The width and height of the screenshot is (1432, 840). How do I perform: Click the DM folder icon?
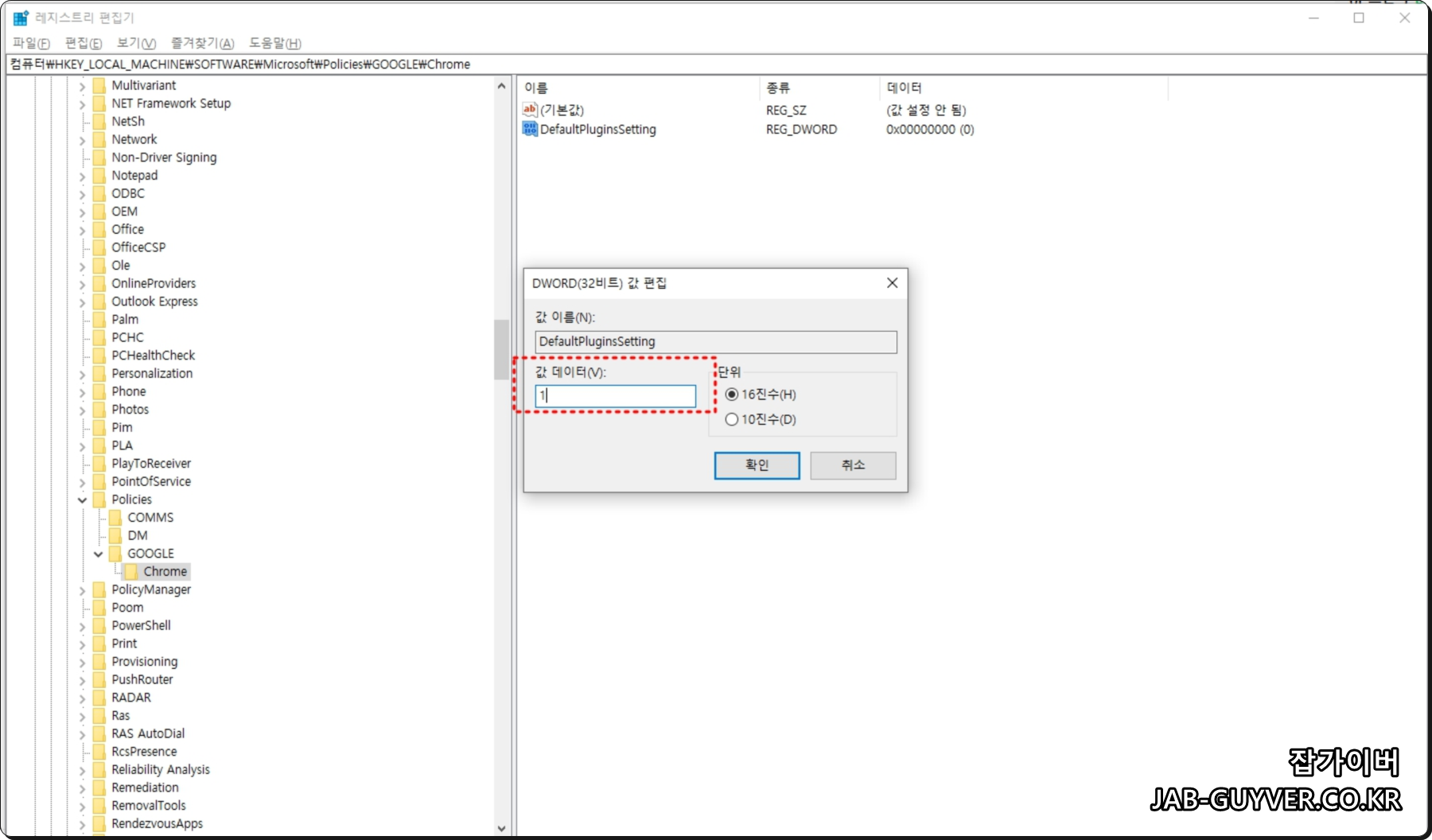[115, 535]
